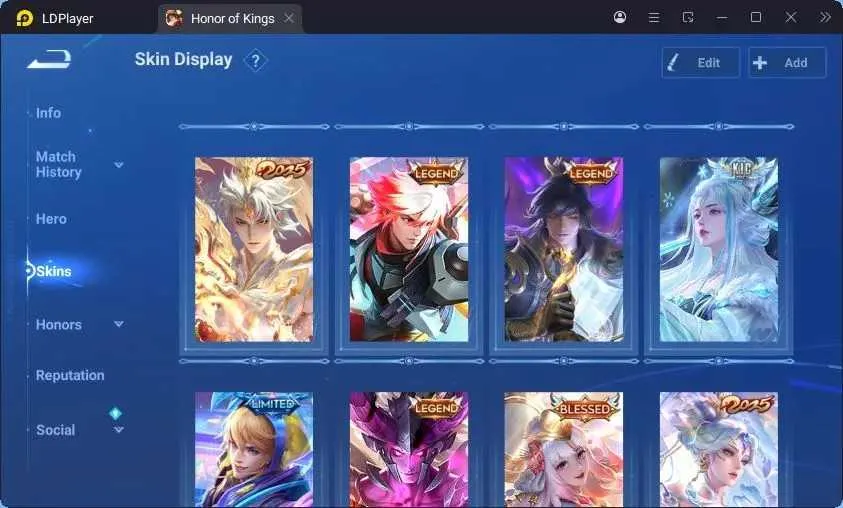Open Match History in sidebar
Image resolution: width=843 pixels, height=508 pixels.
(59, 164)
